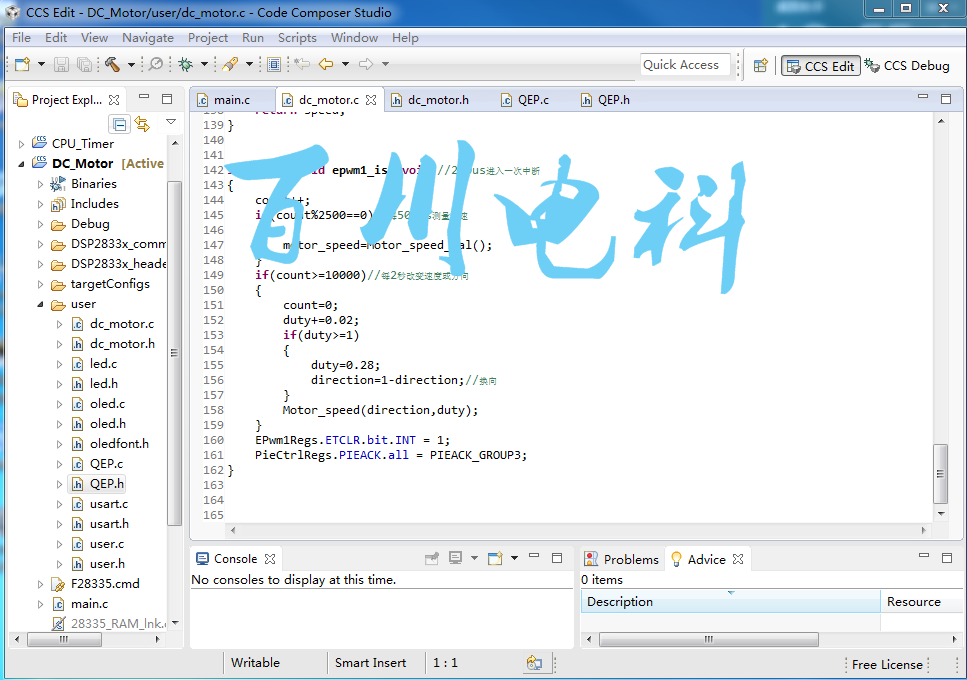
Task: Click the New file wizard icon
Action: click(x=23, y=64)
